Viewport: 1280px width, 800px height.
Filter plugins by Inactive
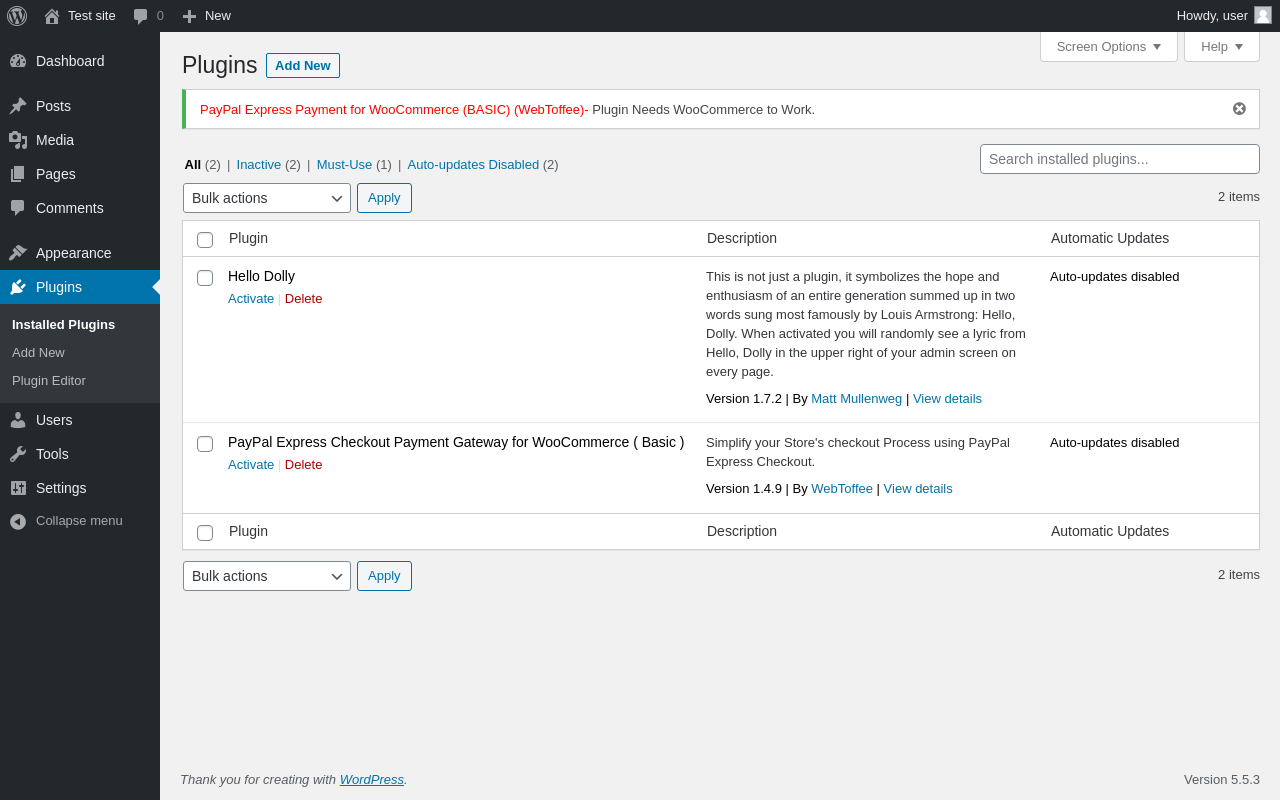tap(259, 165)
